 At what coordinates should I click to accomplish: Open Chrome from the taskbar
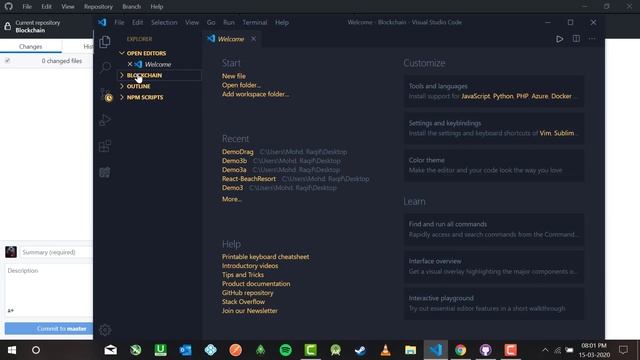pos(460,350)
